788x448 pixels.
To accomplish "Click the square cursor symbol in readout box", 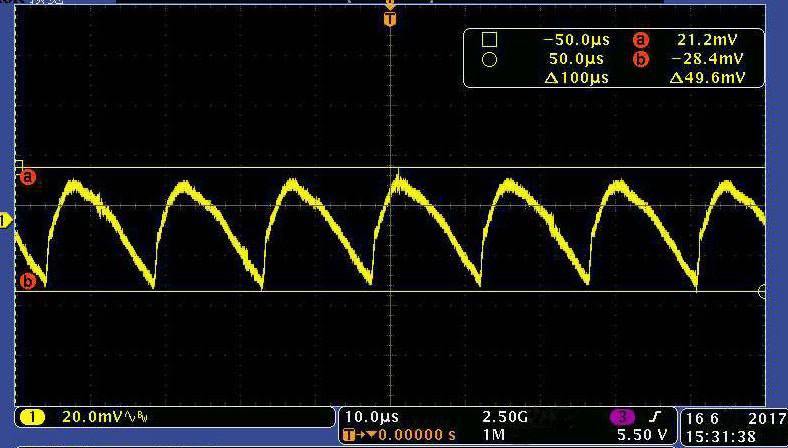I will click(x=489, y=39).
